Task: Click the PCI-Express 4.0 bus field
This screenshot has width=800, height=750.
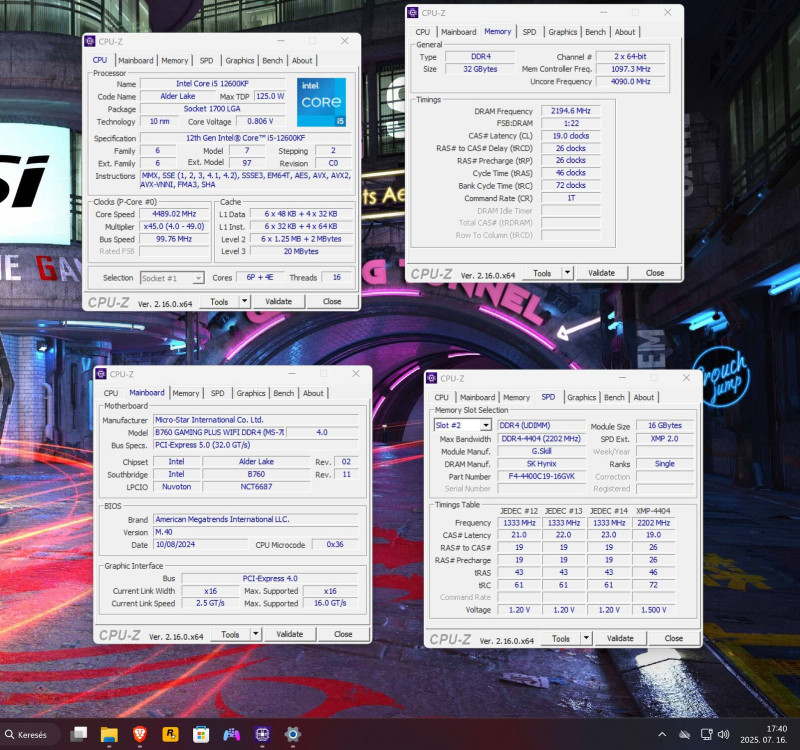Action: tap(270, 578)
